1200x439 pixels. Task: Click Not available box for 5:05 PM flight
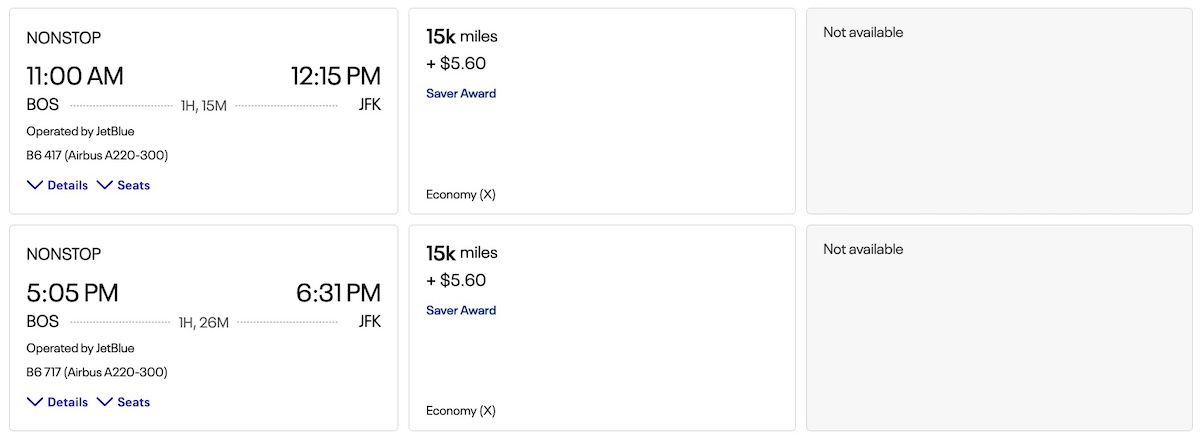pyautogui.click(x=998, y=328)
